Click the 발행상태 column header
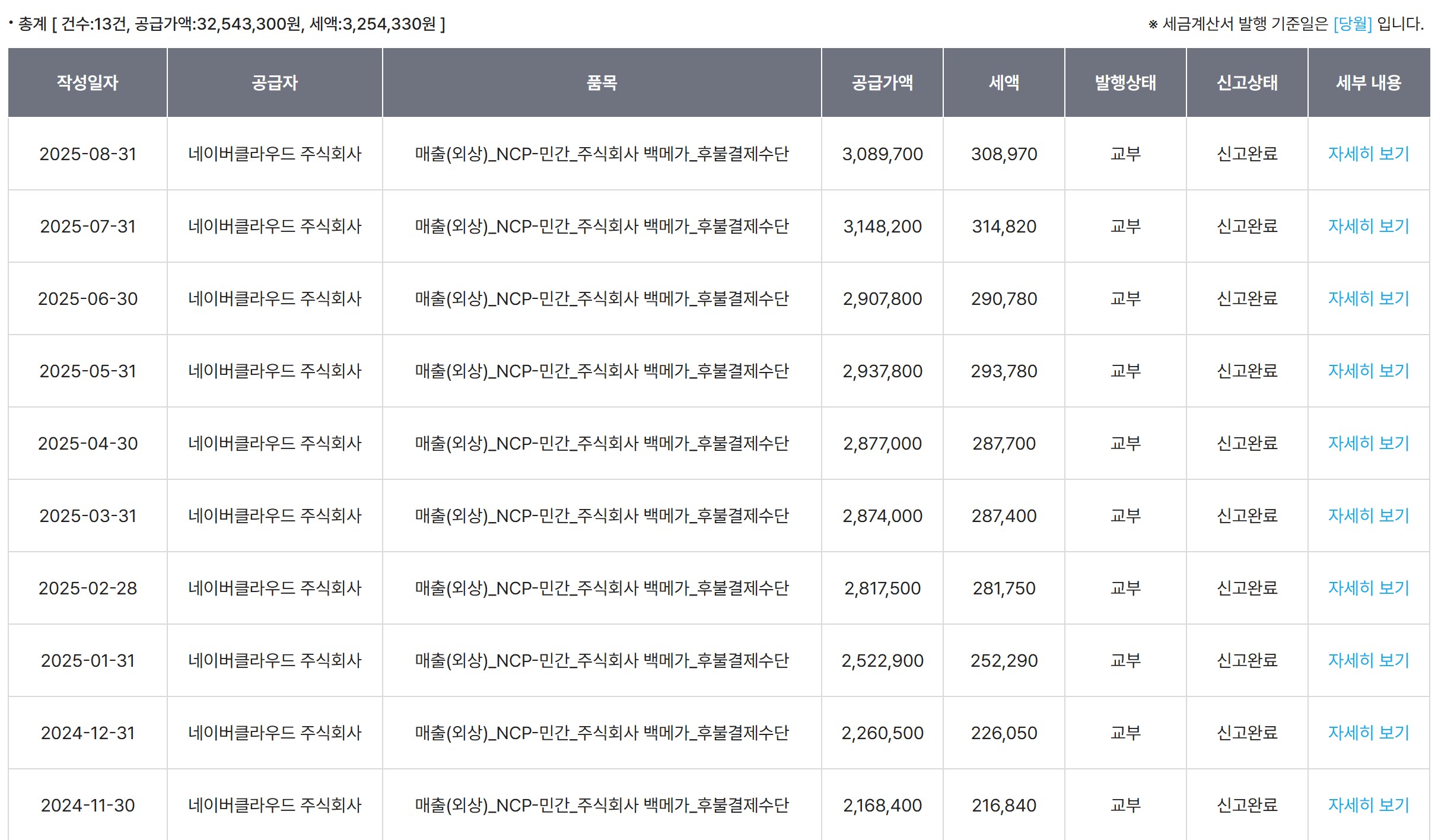 coord(1125,82)
